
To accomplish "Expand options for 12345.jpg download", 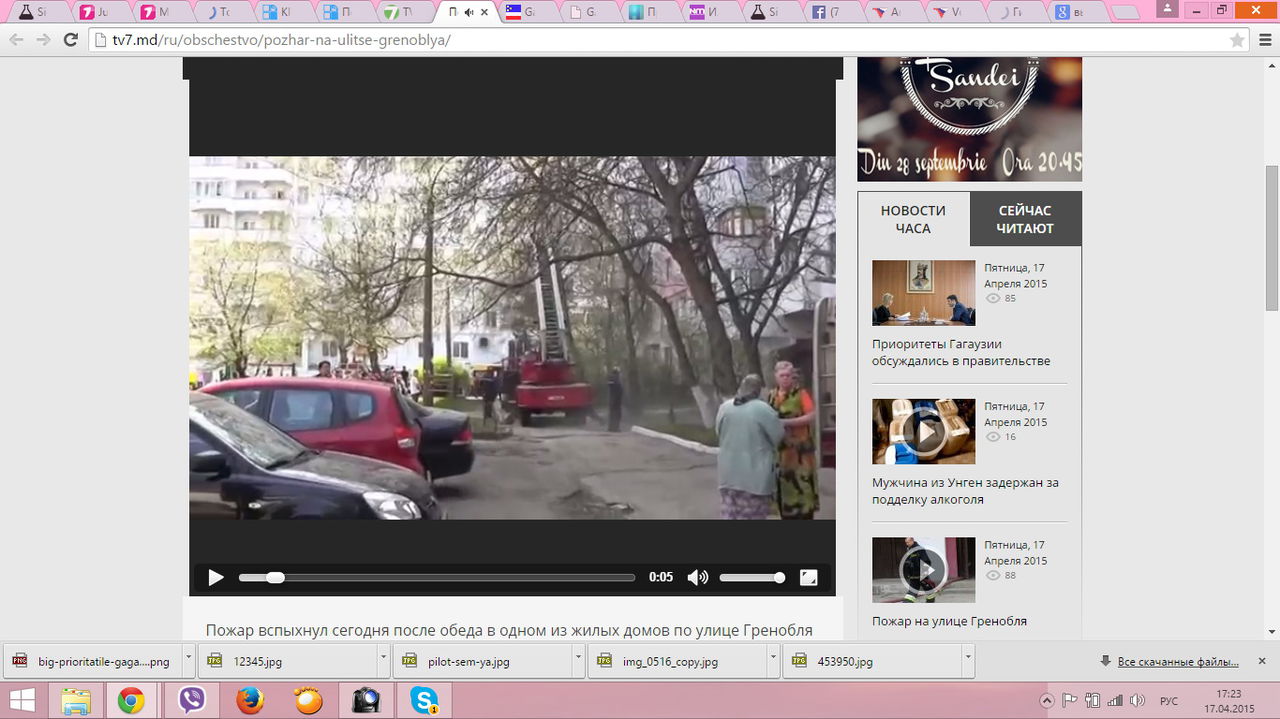I will point(384,661).
